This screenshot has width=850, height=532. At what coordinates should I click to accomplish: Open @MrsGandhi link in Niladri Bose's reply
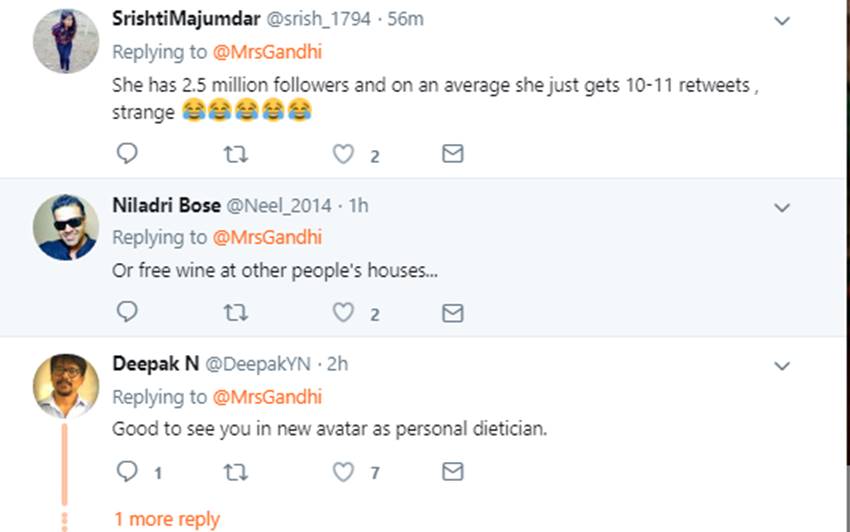[267, 238]
